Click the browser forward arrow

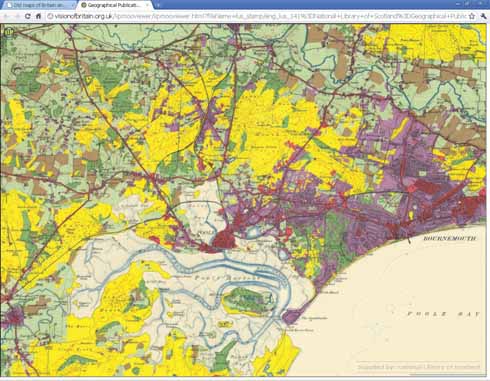coord(17,16)
